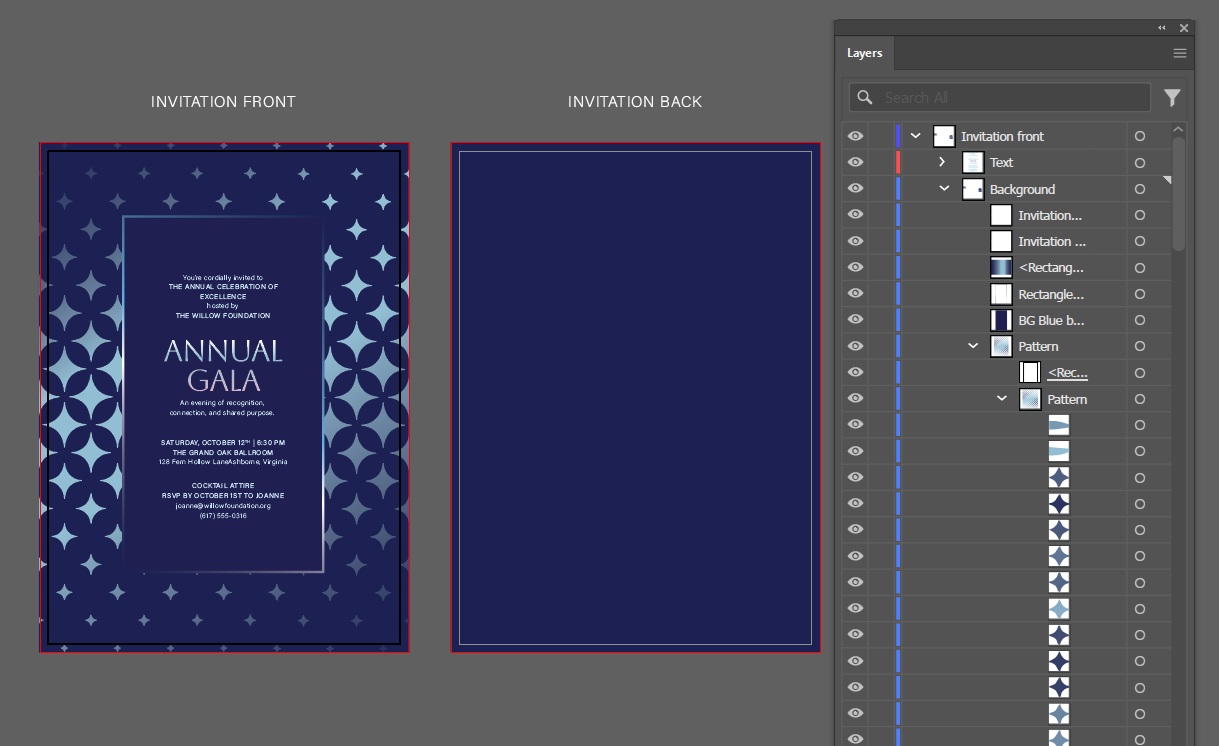Collapse the Invitation front layer group
The height and width of the screenshot is (746, 1219).
(x=916, y=135)
